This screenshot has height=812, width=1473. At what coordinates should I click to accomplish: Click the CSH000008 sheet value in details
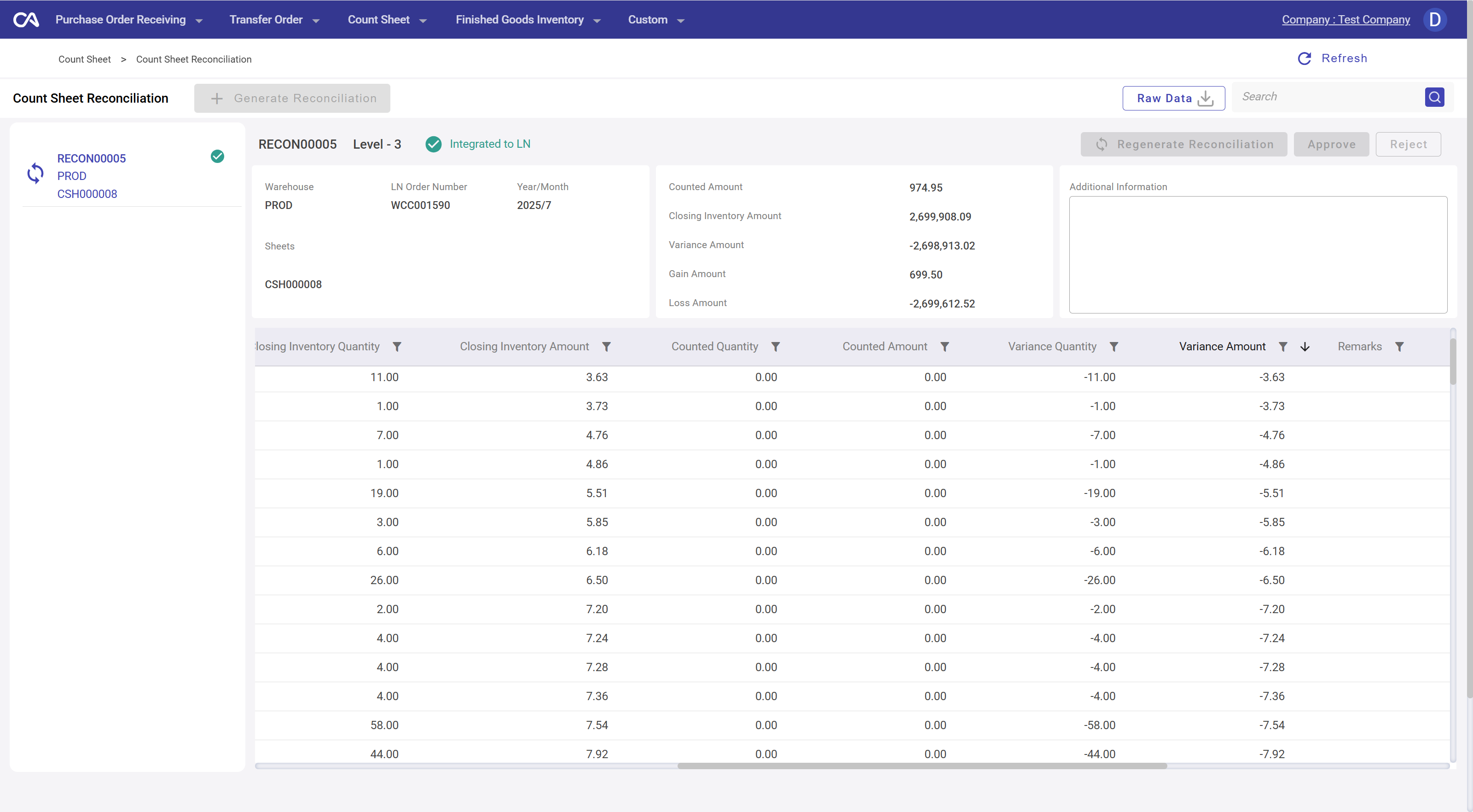tap(293, 285)
